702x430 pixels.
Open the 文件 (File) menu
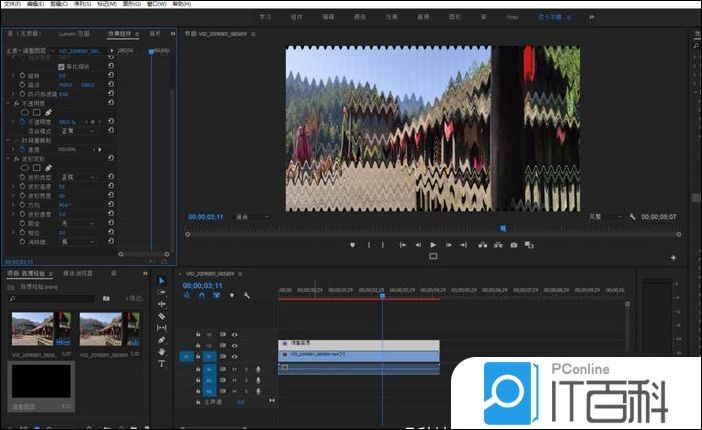click(x=9, y=4)
